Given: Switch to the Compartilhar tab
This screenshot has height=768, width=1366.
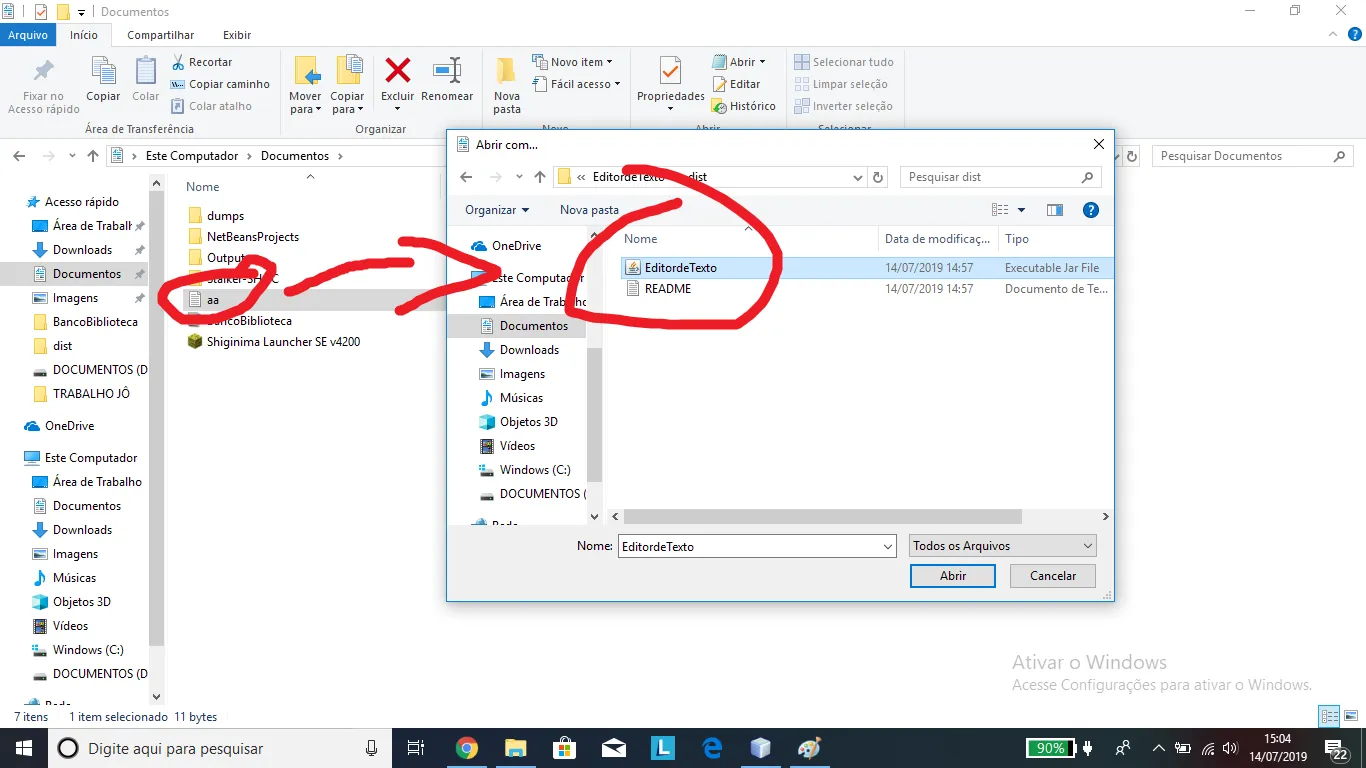Looking at the screenshot, I should pos(161,35).
